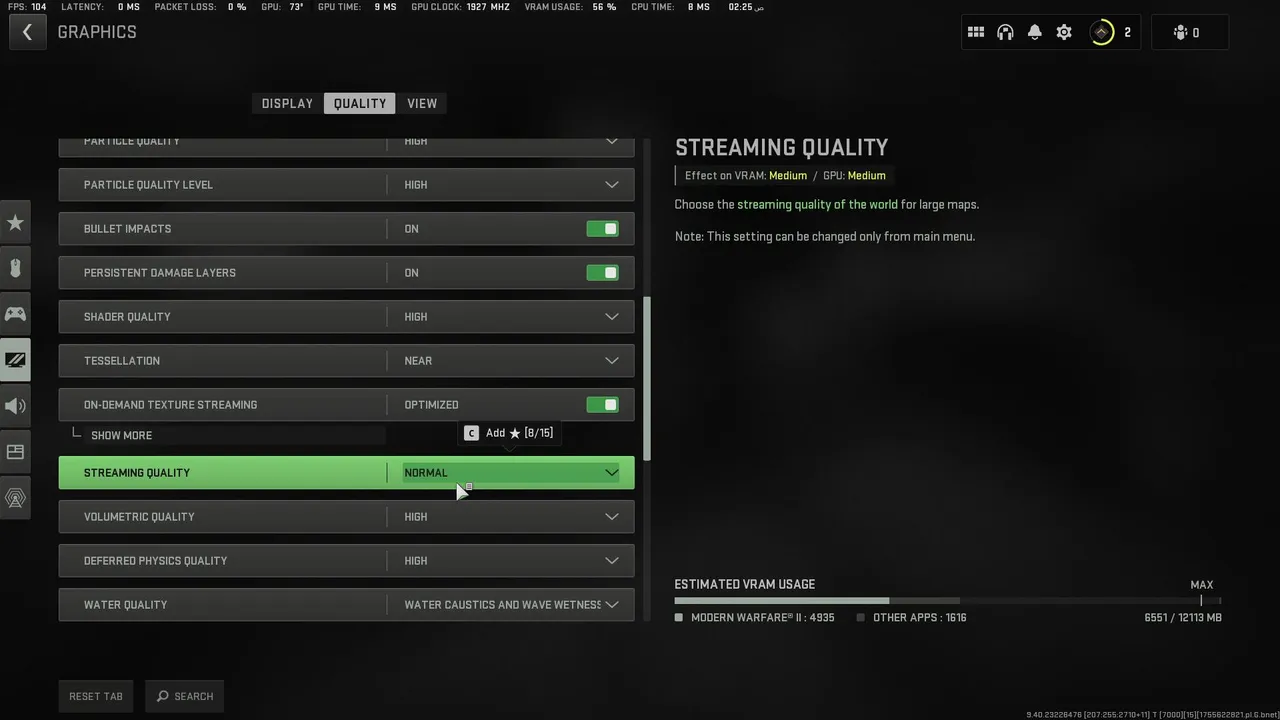Open the Water Quality dropdown
Image resolution: width=1280 pixels, height=720 pixels.
click(346, 605)
